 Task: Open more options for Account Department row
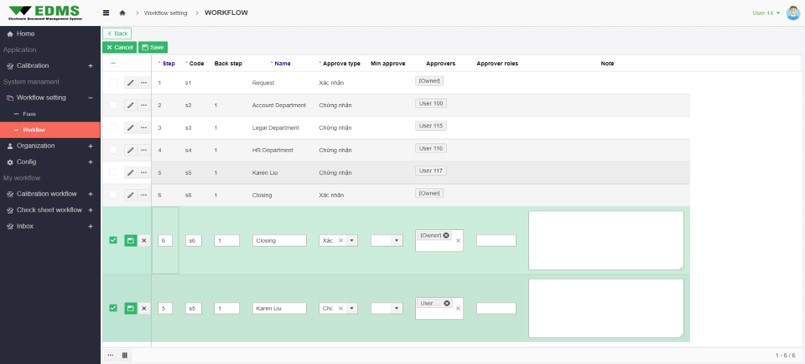click(x=144, y=105)
